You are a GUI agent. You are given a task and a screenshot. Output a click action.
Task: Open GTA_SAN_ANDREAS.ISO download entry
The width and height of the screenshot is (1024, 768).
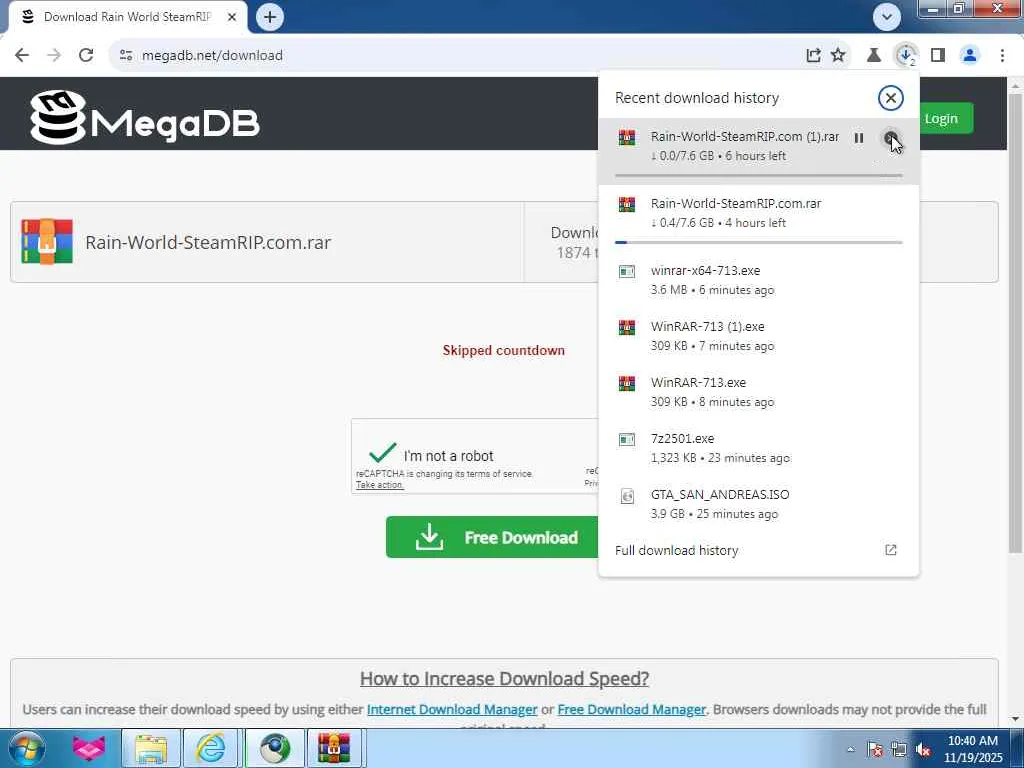(x=758, y=504)
